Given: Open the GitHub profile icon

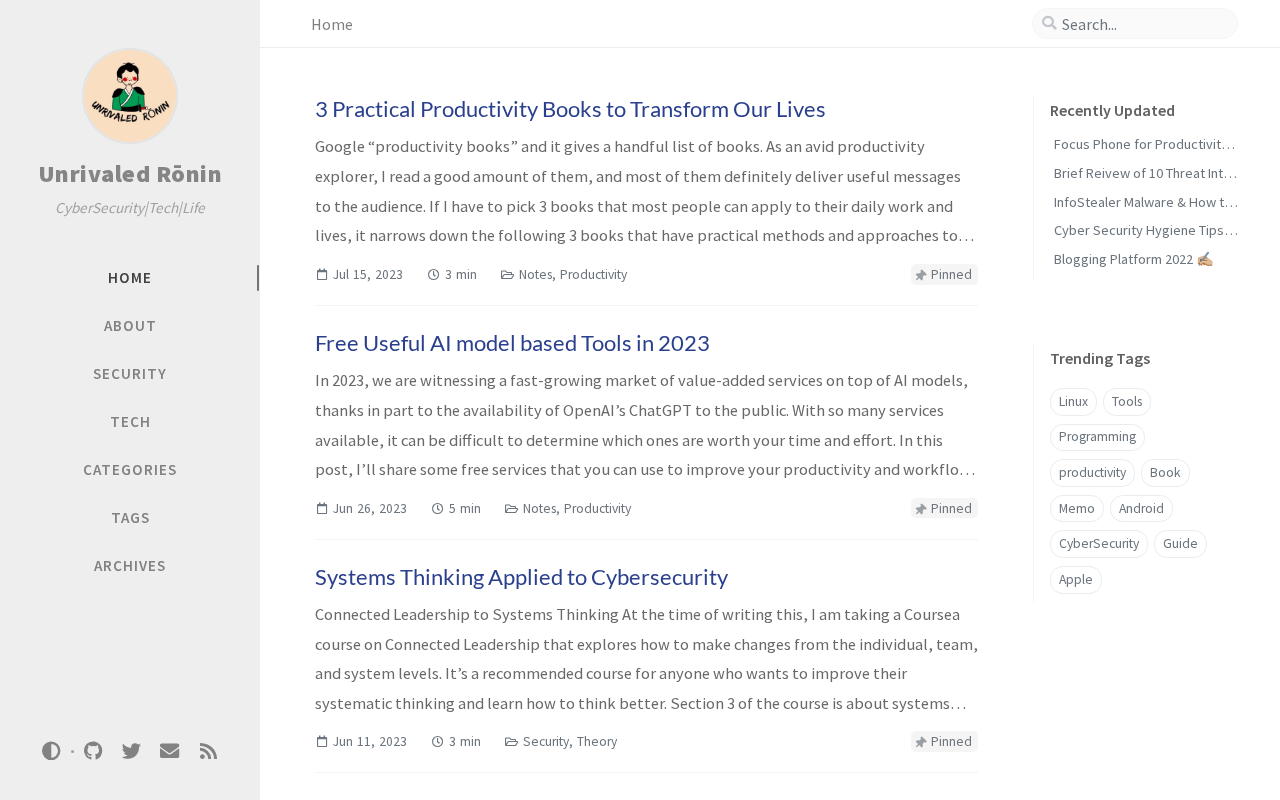Looking at the screenshot, I should [x=93, y=751].
